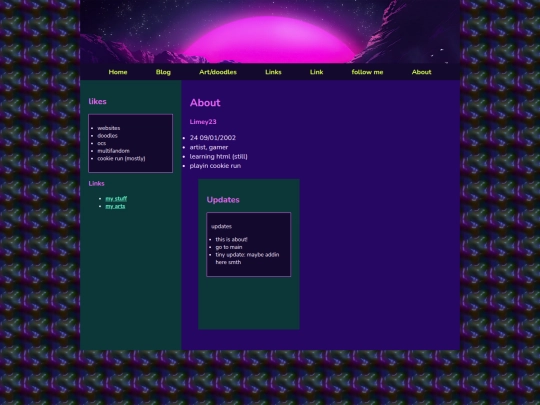Select the Limey23 username text

pyautogui.click(x=203, y=122)
